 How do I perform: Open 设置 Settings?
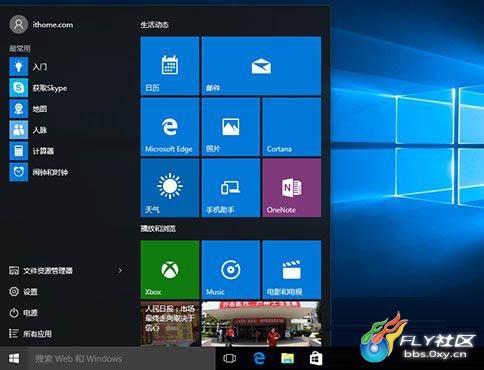(x=23, y=292)
